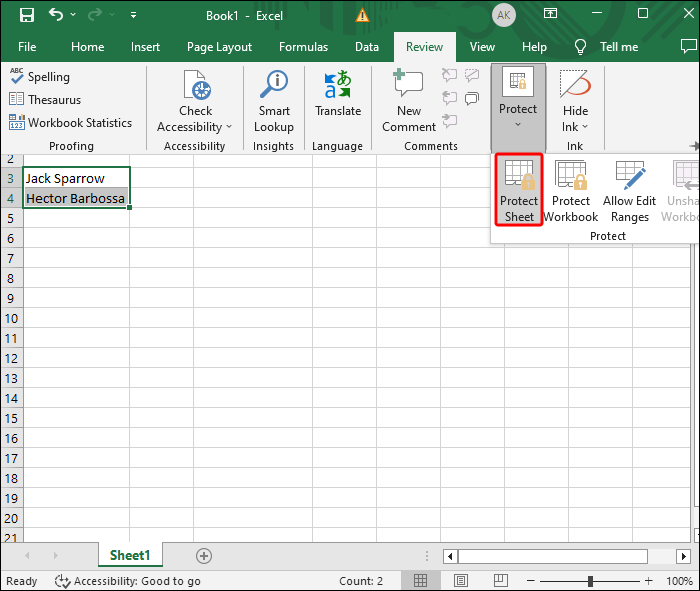700x591 pixels.
Task: Select the Sheet1 tab
Action: click(130, 556)
